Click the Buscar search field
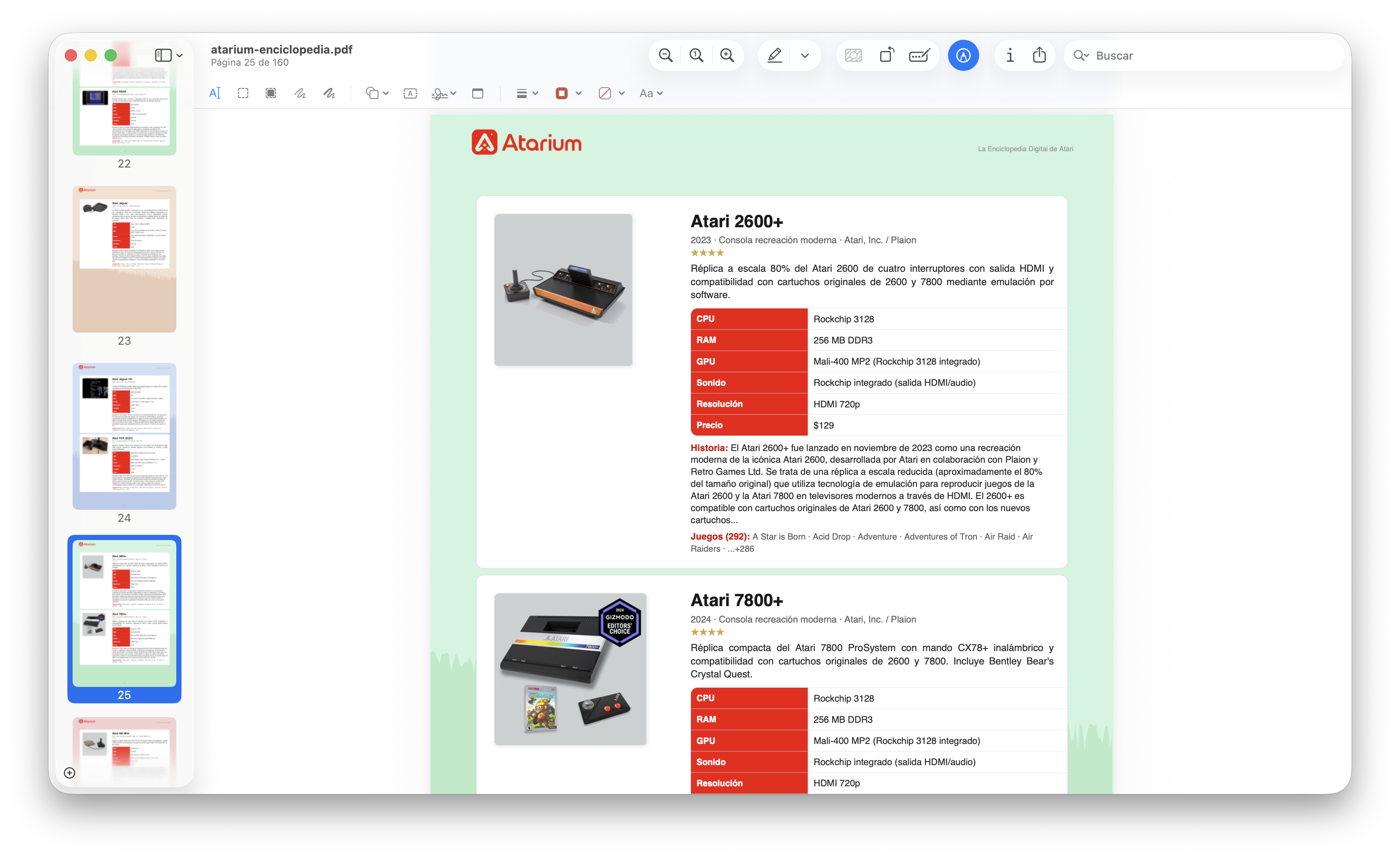Image resolution: width=1400 pixels, height=858 pixels. 1205,55
